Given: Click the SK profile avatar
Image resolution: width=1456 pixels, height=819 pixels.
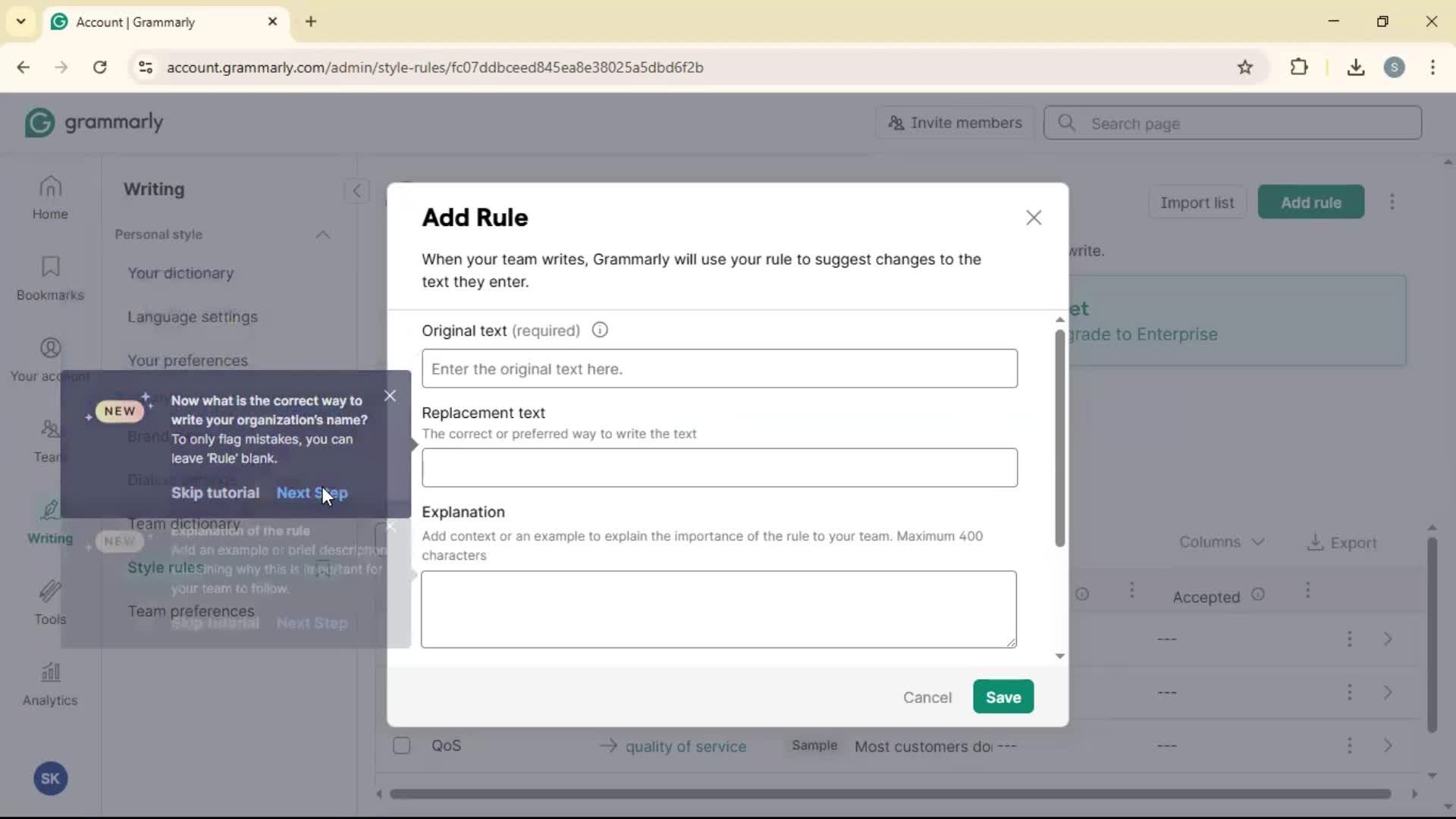Looking at the screenshot, I should [x=50, y=778].
